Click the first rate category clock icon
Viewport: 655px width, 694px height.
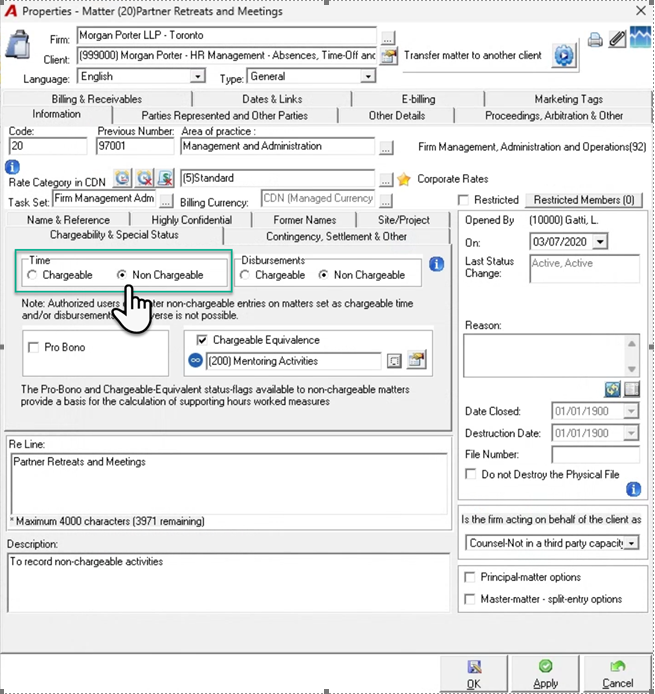click(122, 178)
